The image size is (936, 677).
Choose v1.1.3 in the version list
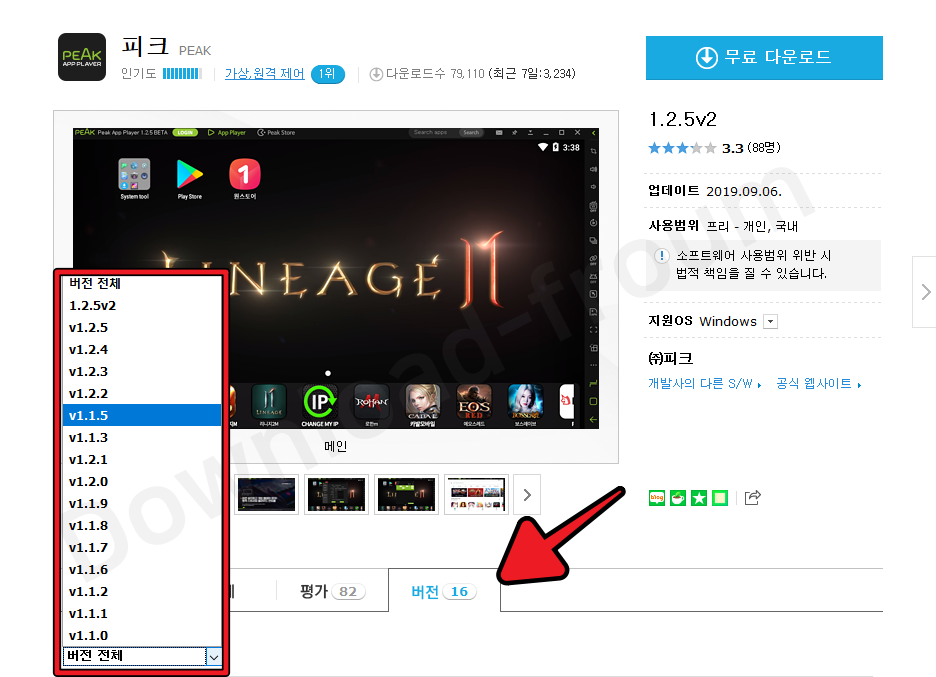(141, 438)
